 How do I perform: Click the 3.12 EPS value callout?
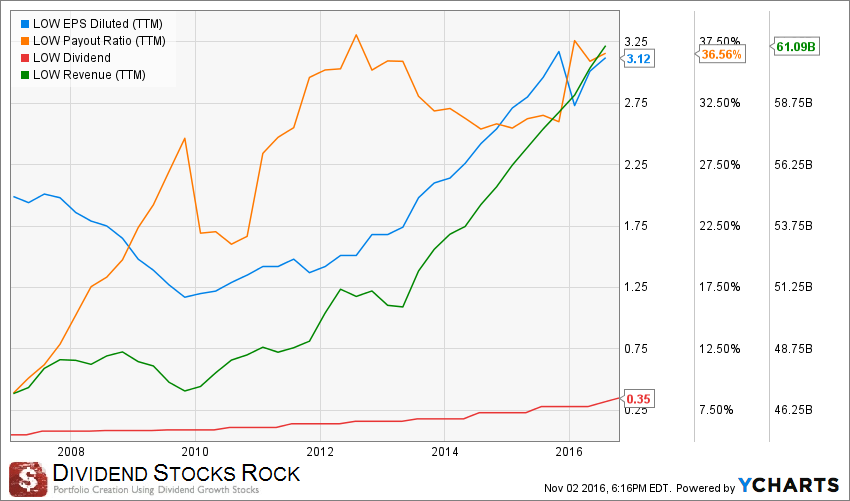(638, 59)
